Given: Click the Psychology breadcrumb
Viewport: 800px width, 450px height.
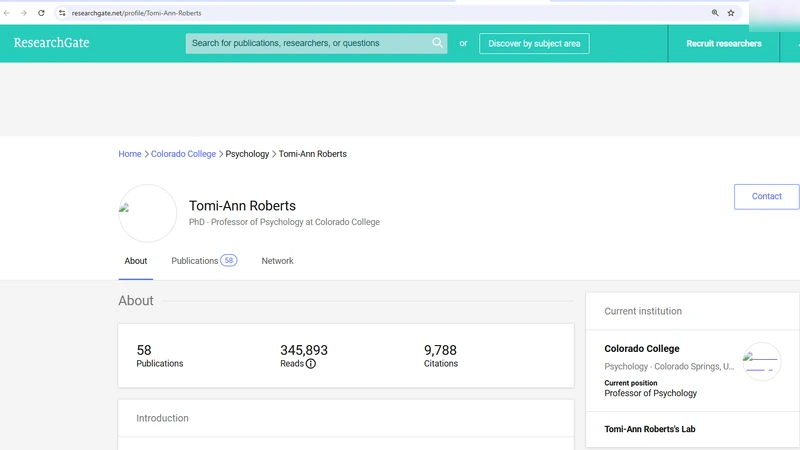Looking at the screenshot, I should pyautogui.click(x=247, y=154).
